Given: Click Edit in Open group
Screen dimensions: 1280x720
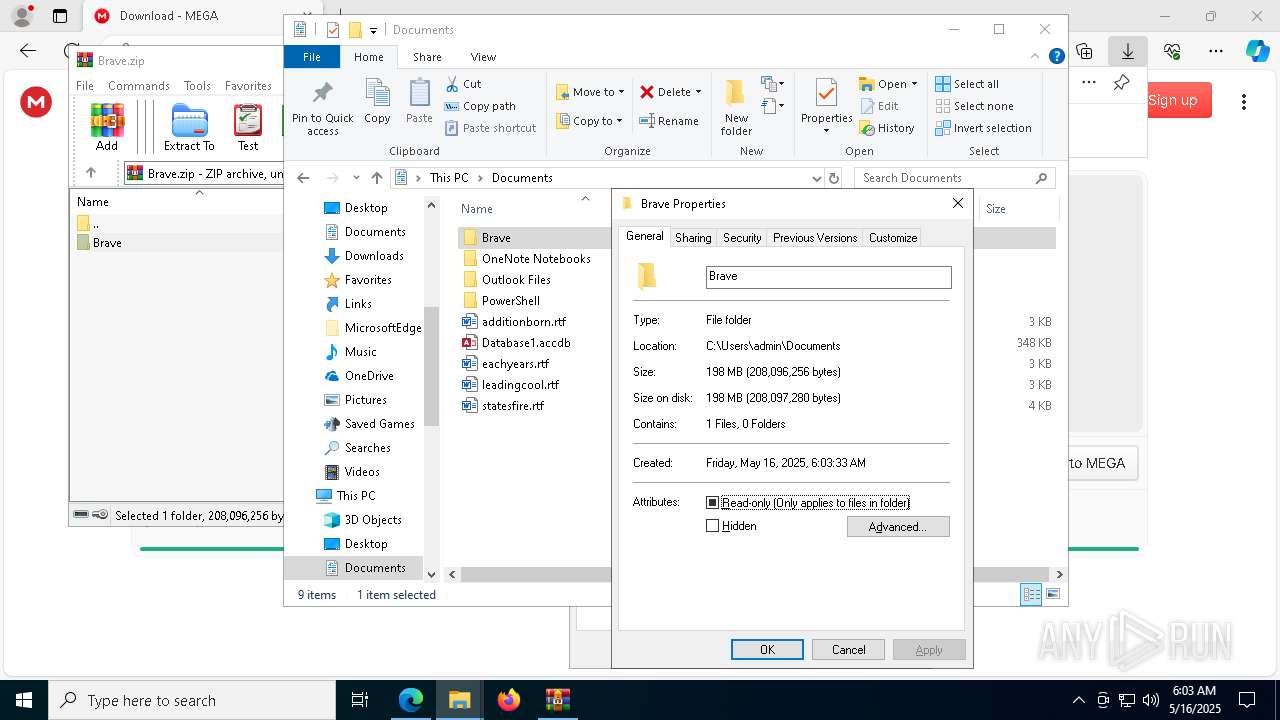Looking at the screenshot, I should (x=879, y=106).
